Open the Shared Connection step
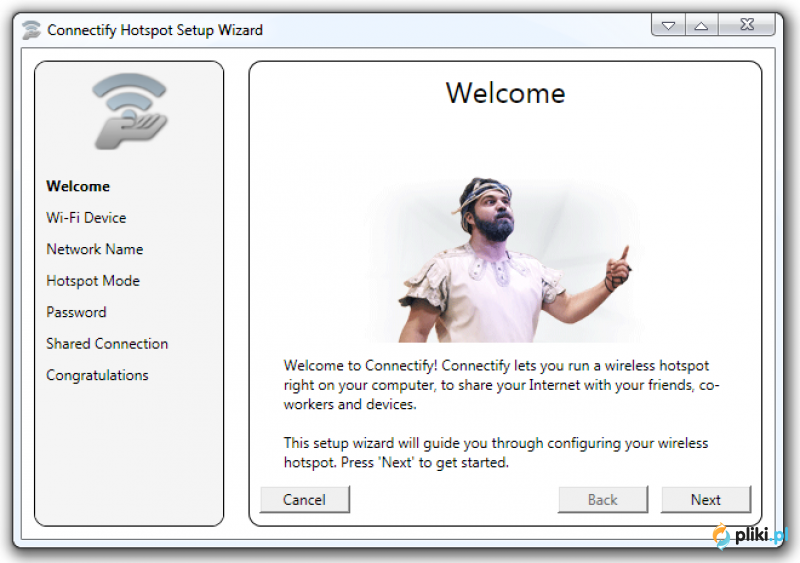800x563 pixels. (x=107, y=344)
